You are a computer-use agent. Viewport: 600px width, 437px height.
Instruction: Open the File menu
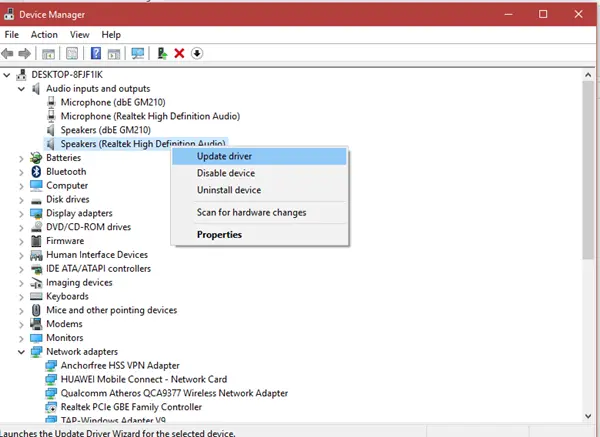11,35
